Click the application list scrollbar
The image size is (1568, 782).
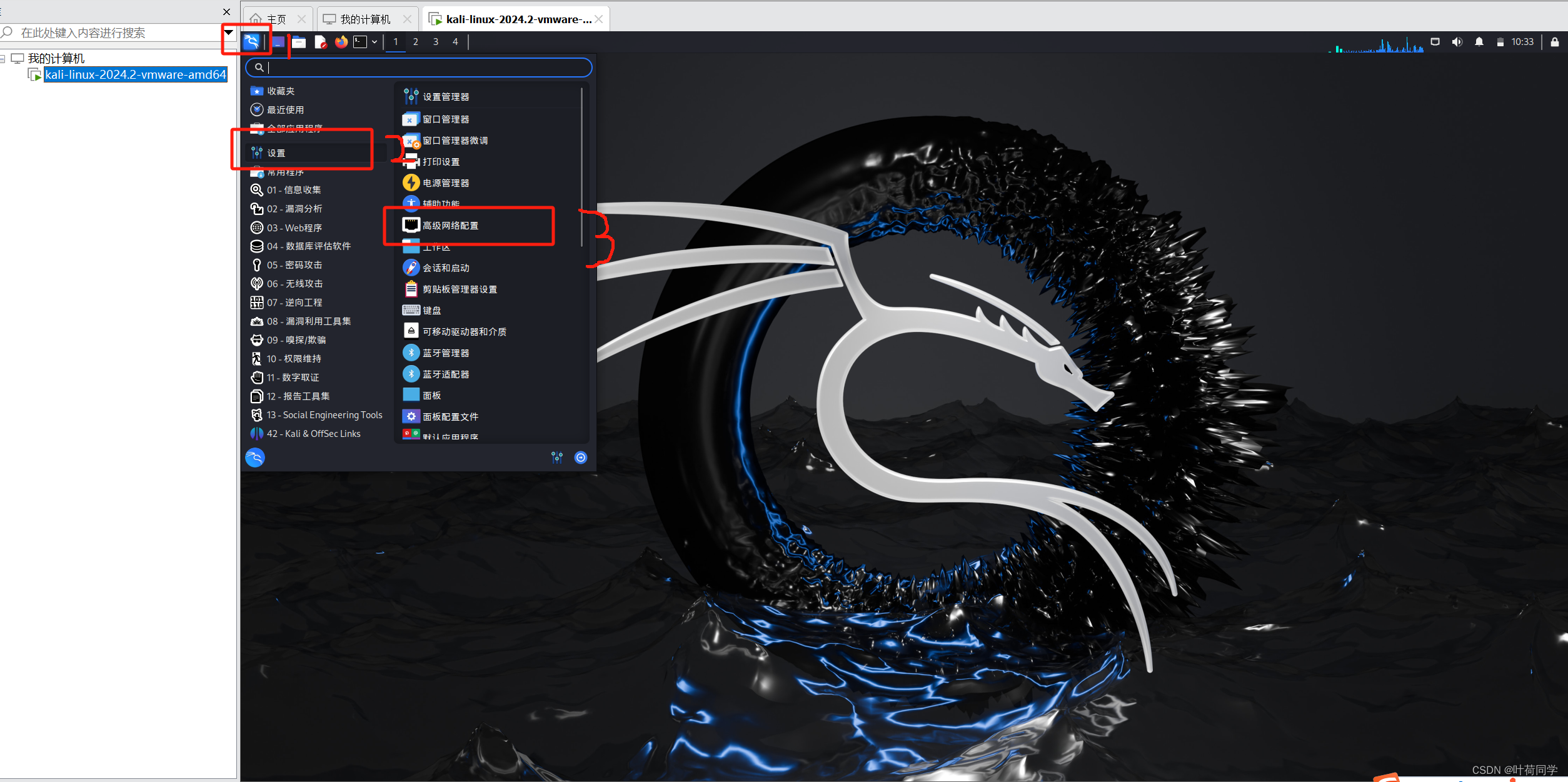click(x=582, y=168)
